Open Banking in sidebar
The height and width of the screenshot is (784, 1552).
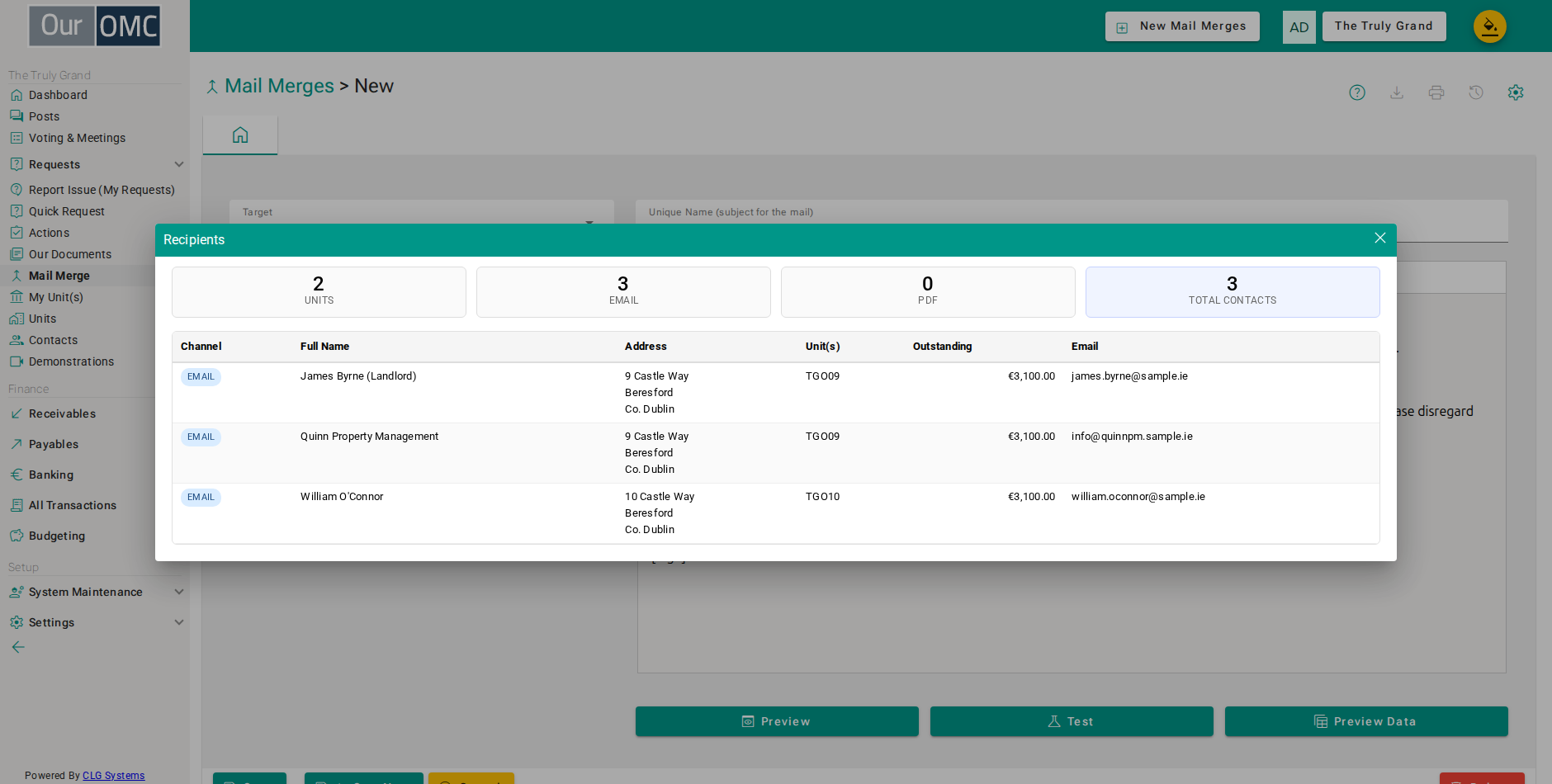(x=51, y=475)
